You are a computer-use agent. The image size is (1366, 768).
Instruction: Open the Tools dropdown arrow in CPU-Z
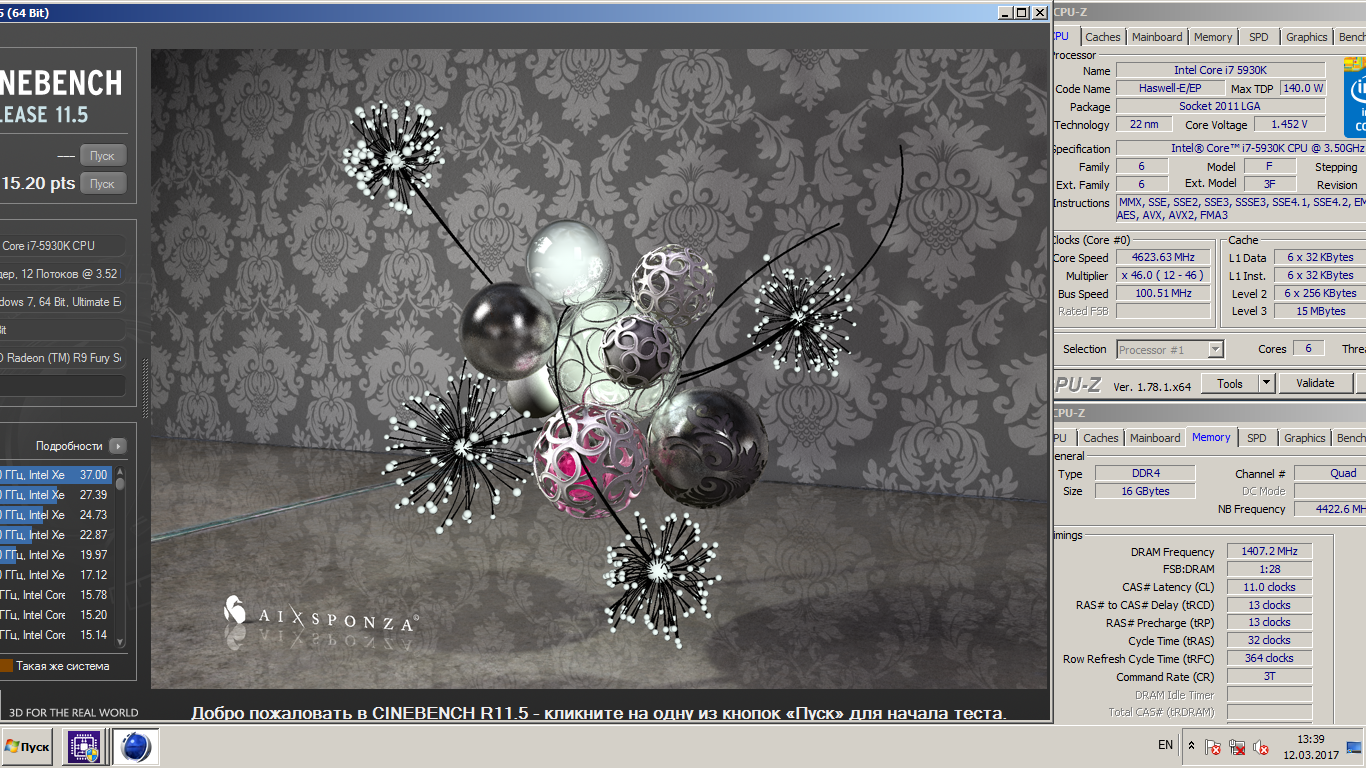click(1266, 383)
